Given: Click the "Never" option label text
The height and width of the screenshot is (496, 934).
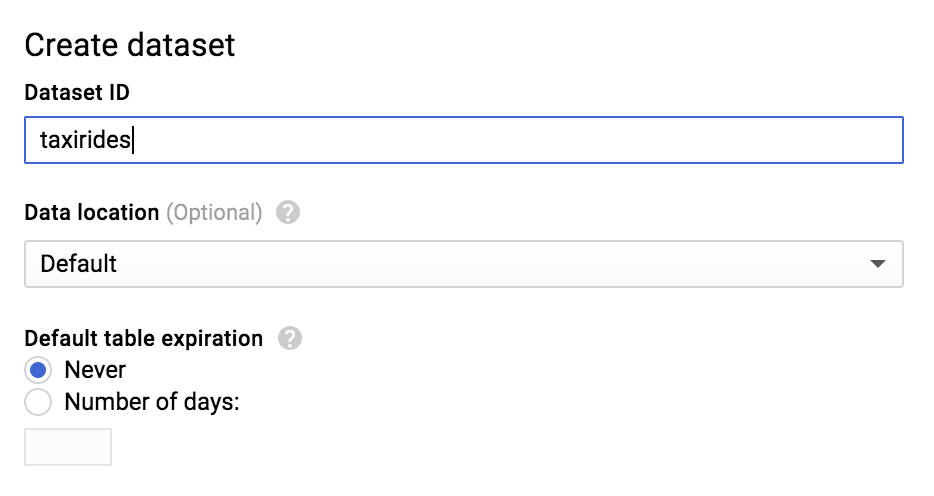Looking at the screenshot, I should click(95, 370).
